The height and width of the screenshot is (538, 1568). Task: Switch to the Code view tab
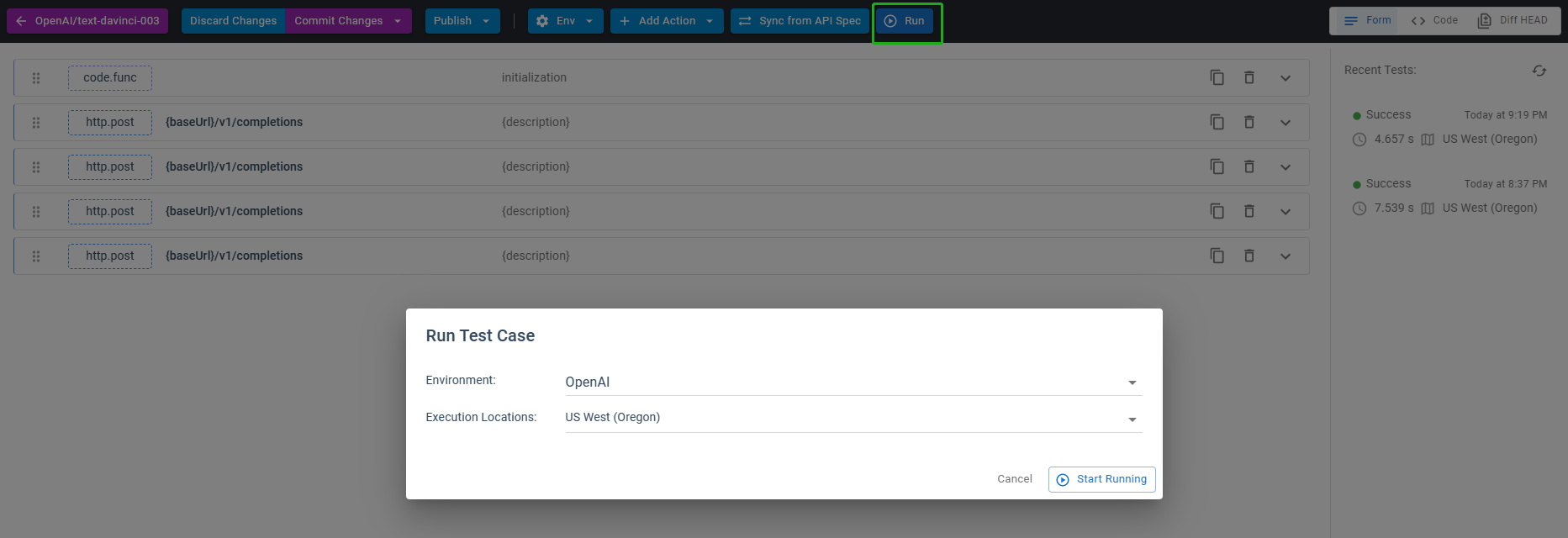[x=1434, y=20]
